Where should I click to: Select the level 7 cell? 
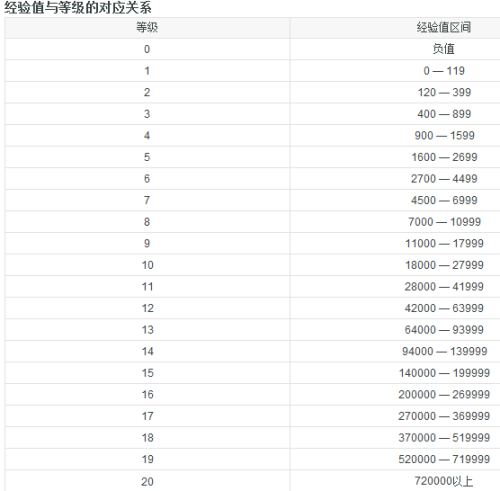147,200
